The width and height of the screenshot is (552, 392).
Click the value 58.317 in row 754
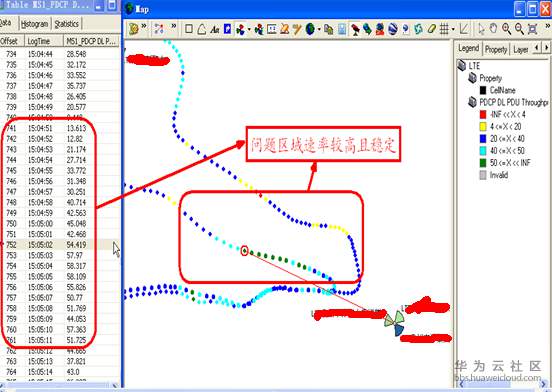coord(76,266)
